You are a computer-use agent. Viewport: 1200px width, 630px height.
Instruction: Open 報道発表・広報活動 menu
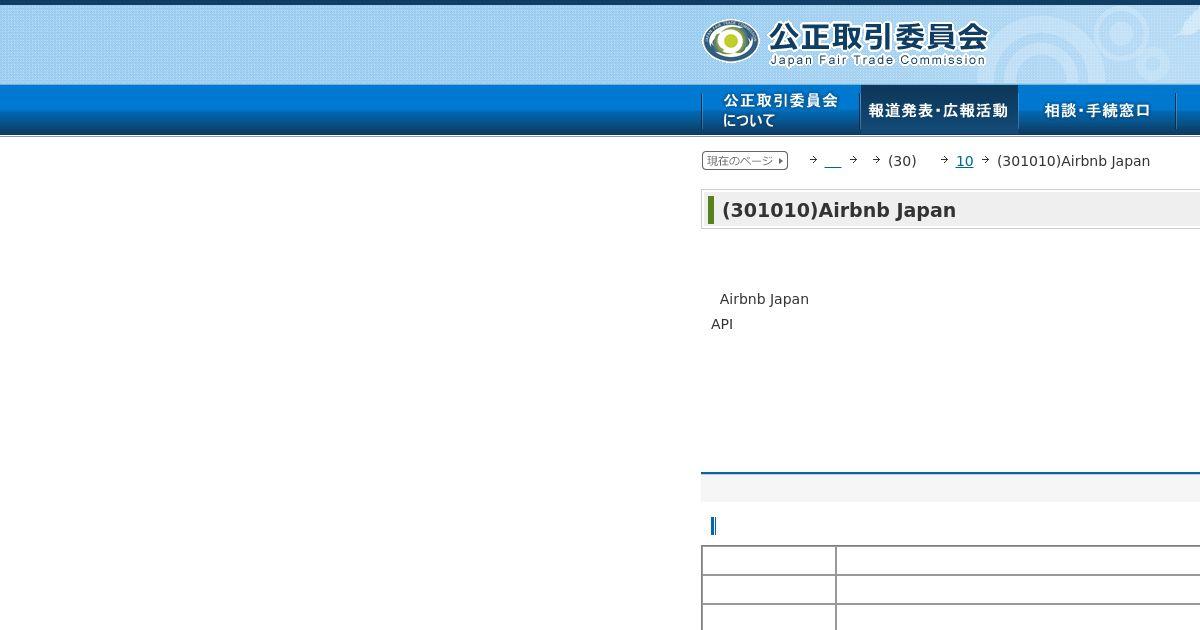(x=939, y=110)
